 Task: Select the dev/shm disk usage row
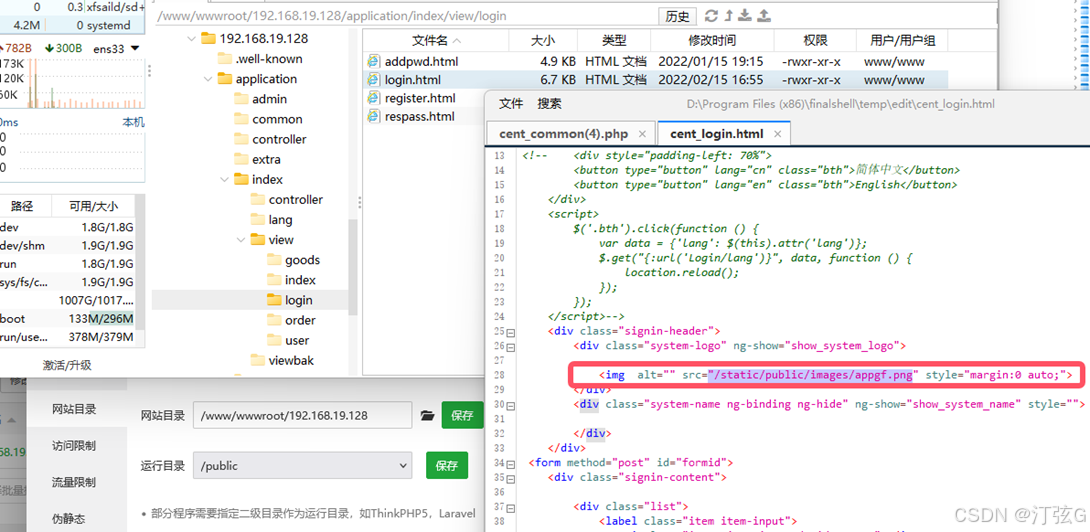(x=68, y=245)
